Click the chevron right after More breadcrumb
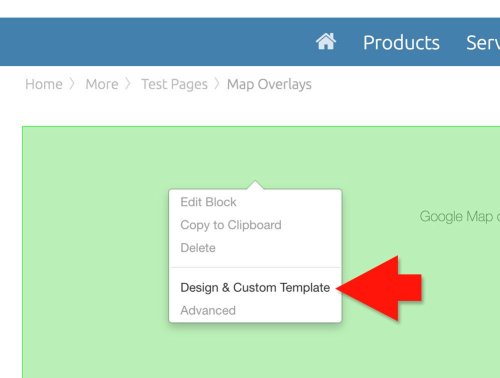The height and width of the screenshot is (378, 500). [x=128, y=84]
